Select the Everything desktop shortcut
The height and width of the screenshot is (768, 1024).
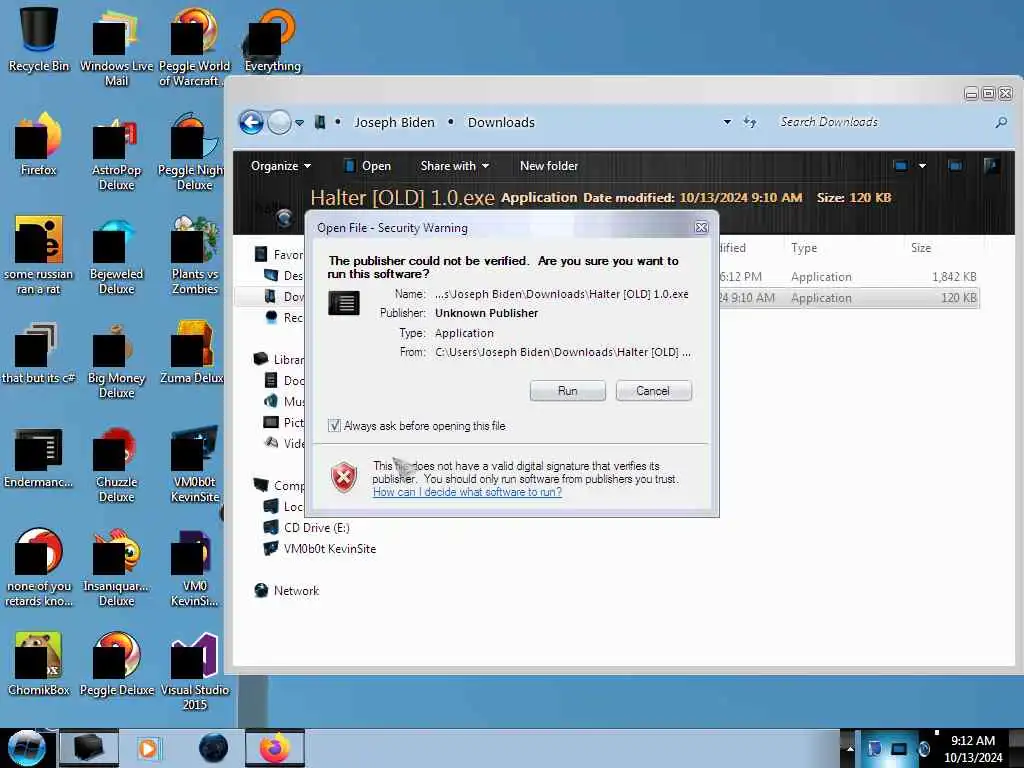tap(272, 39)
